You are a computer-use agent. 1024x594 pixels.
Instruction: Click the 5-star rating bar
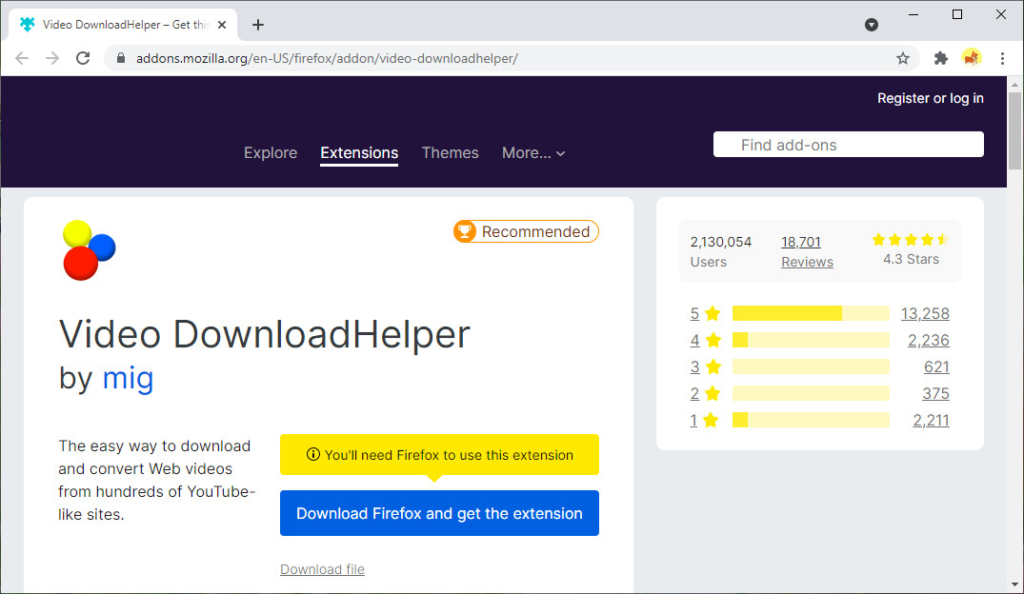tap(810, 313)
